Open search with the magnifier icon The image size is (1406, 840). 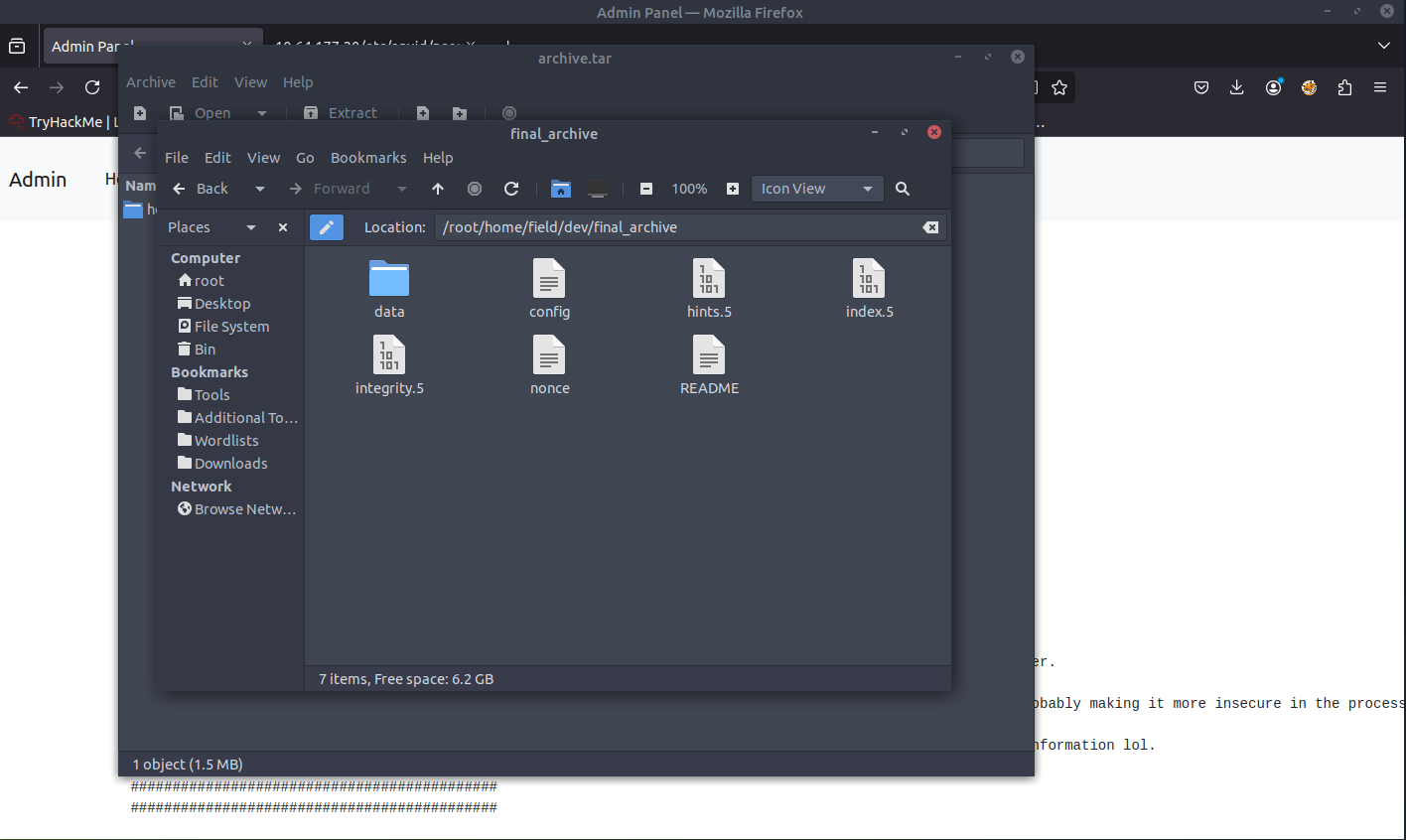[x=903, y=189]
